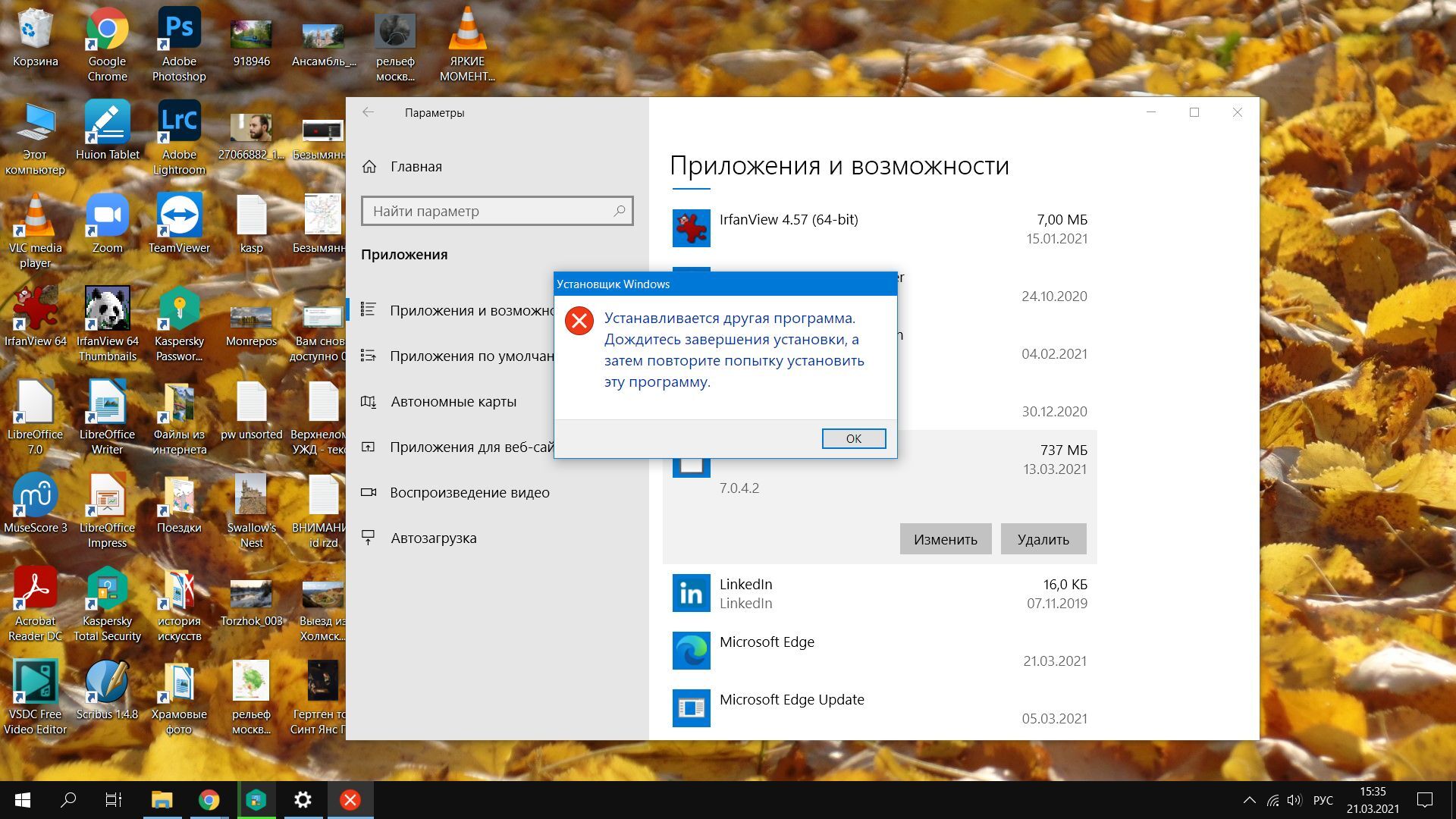
Task: Click the back arrow in Settings window
Action: pos(368,112)
